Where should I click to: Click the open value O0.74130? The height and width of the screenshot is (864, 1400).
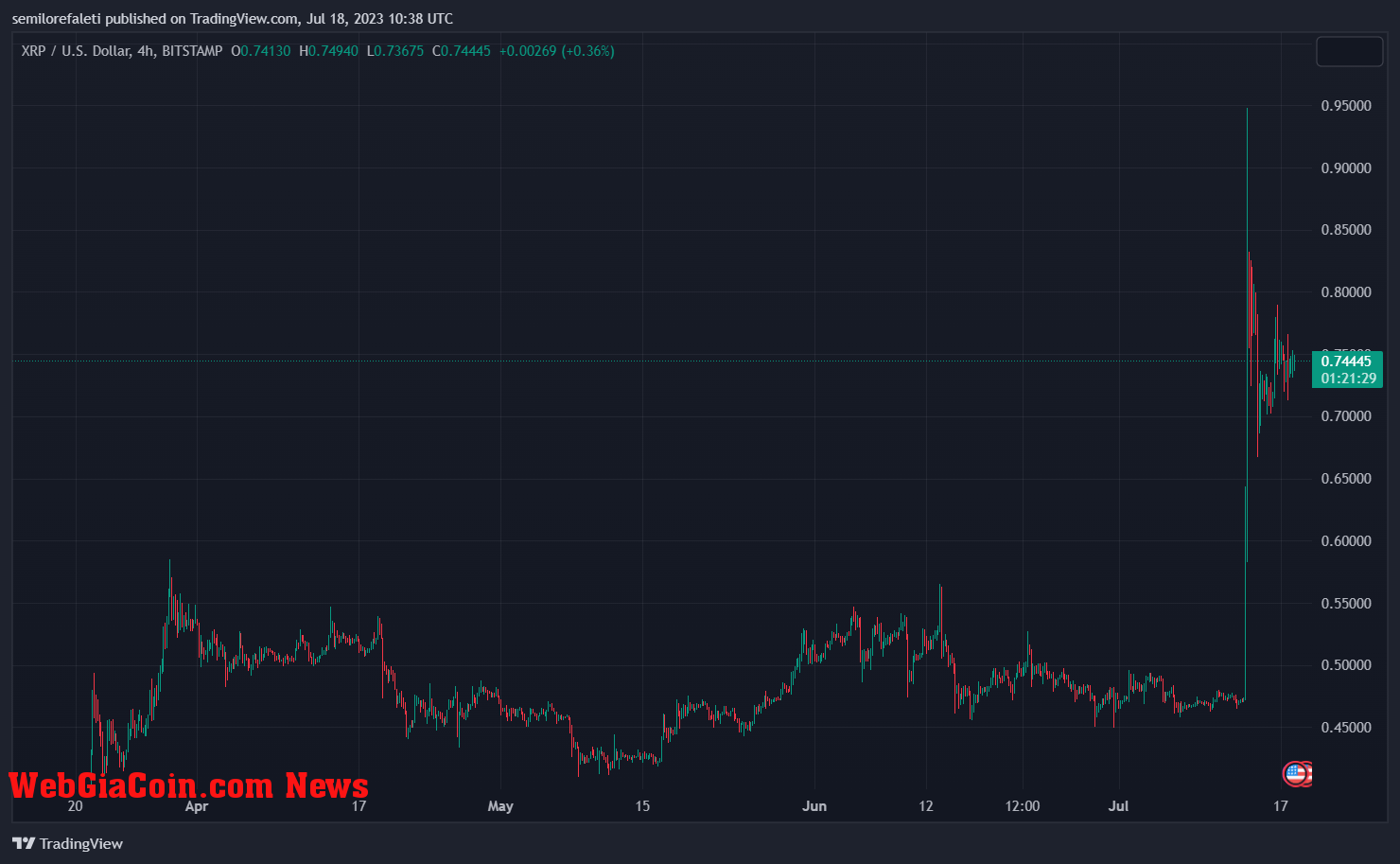261,51
